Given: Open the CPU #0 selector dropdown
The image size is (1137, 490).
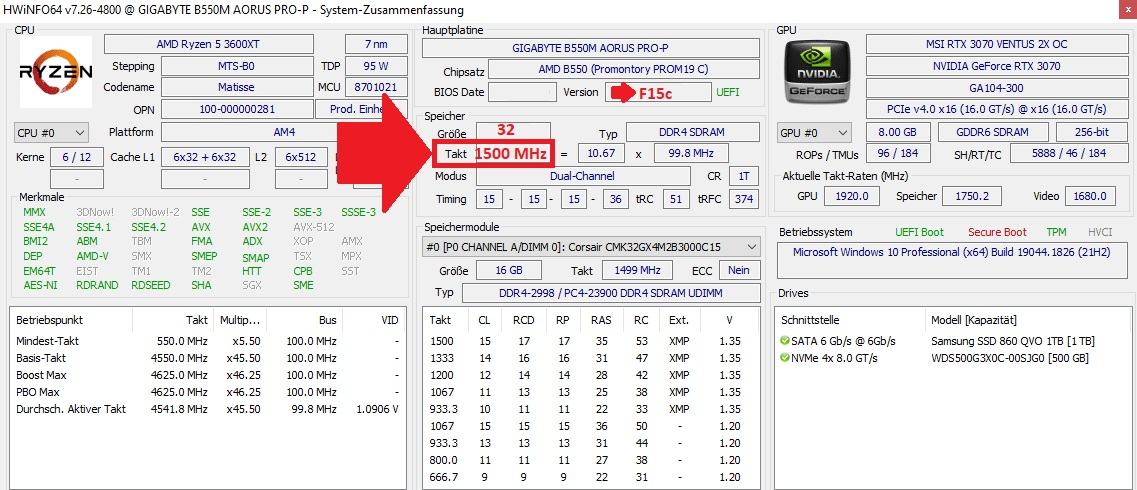Looking at the screenshot, I should coord(51,133).
